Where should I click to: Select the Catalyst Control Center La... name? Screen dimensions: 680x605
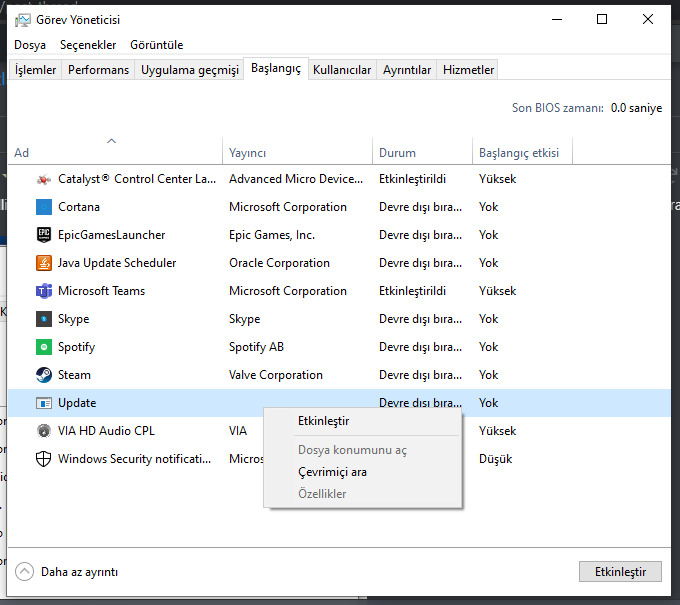click(137, 179)
